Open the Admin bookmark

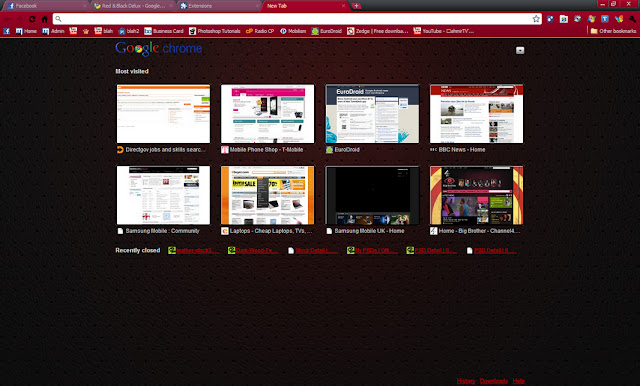coord(53,31)
